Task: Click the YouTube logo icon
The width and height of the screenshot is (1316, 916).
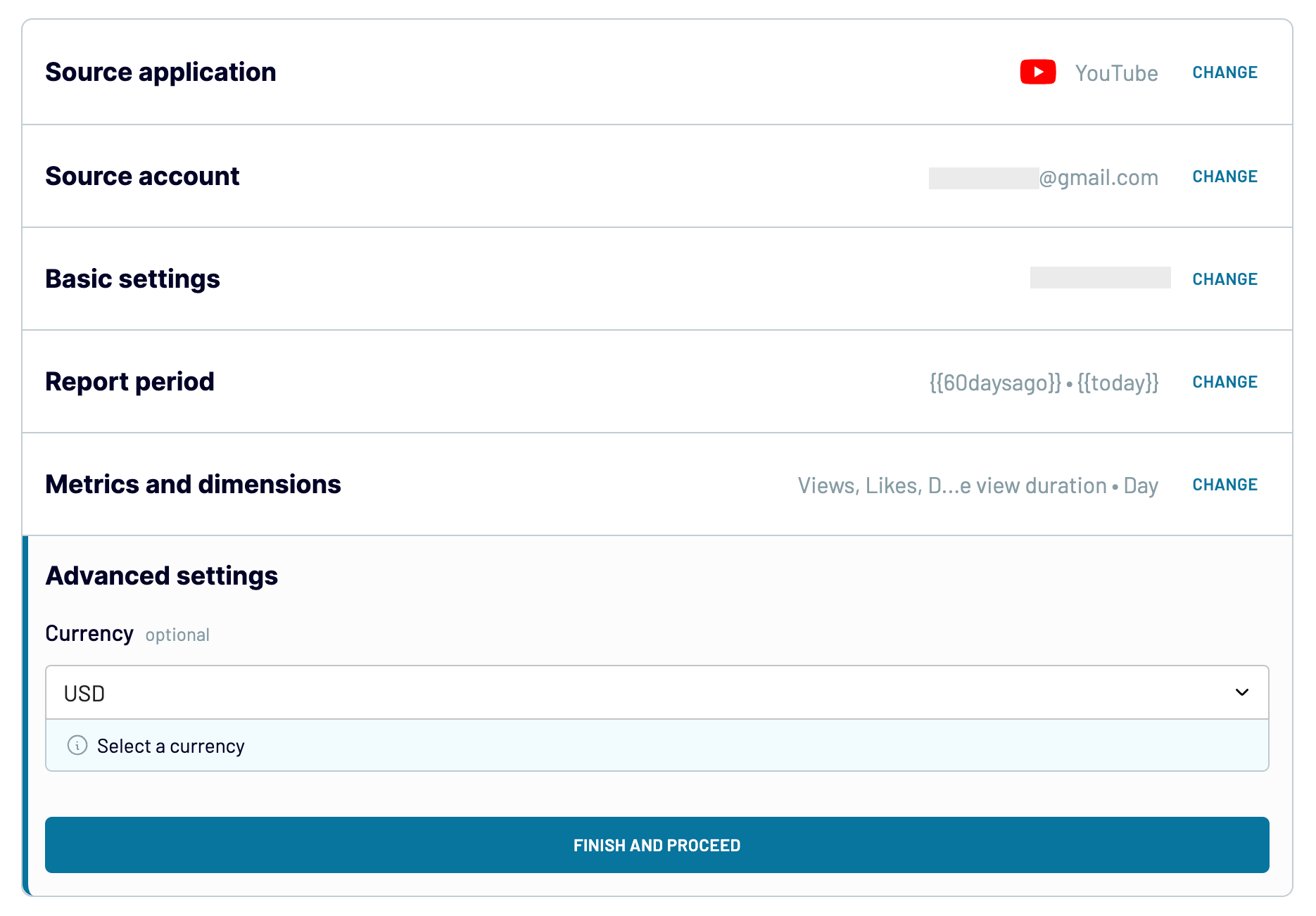Action: [1037, 72]
